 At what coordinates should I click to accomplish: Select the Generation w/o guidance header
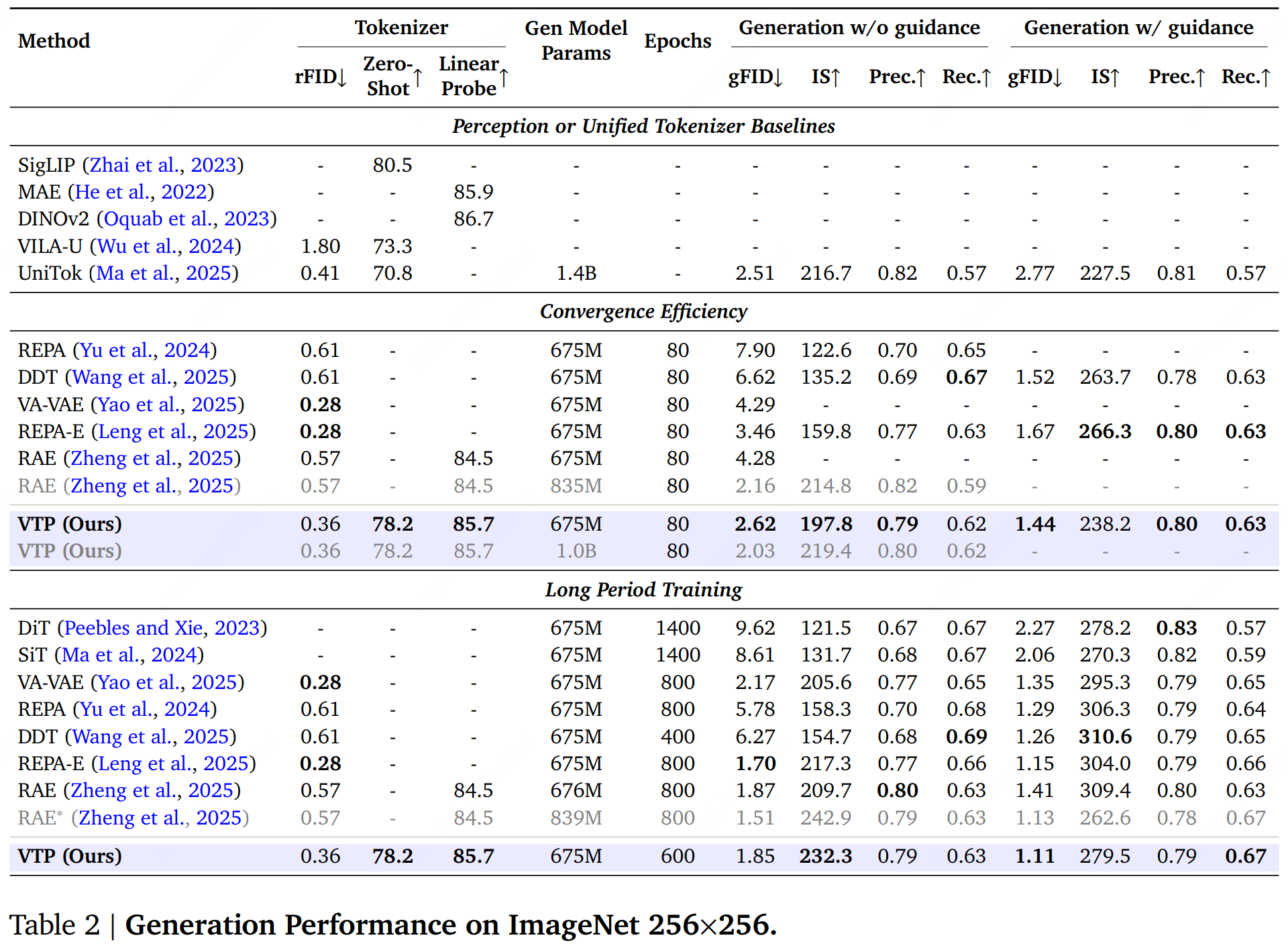point(859,28)
